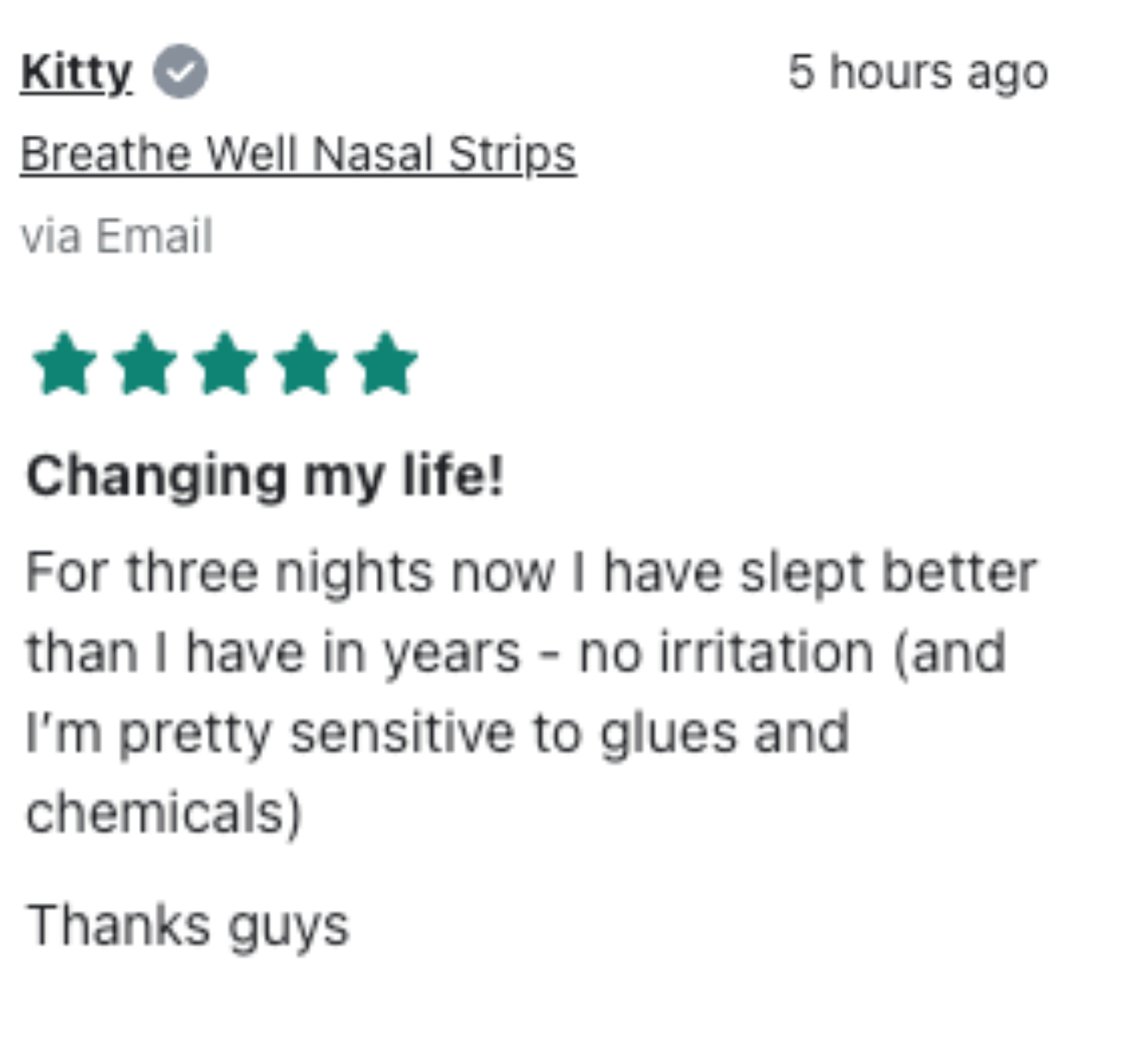
Task: Click the verified checkmark badge beside Kitty
Action: point(180,72)
